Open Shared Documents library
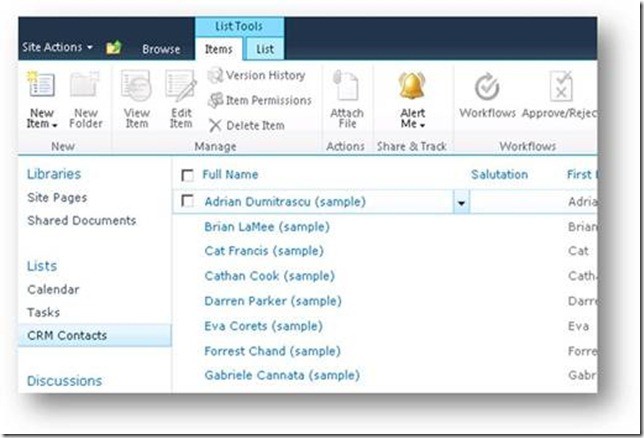The width and height of the screenshot is (644, 438). coord(81,221)
